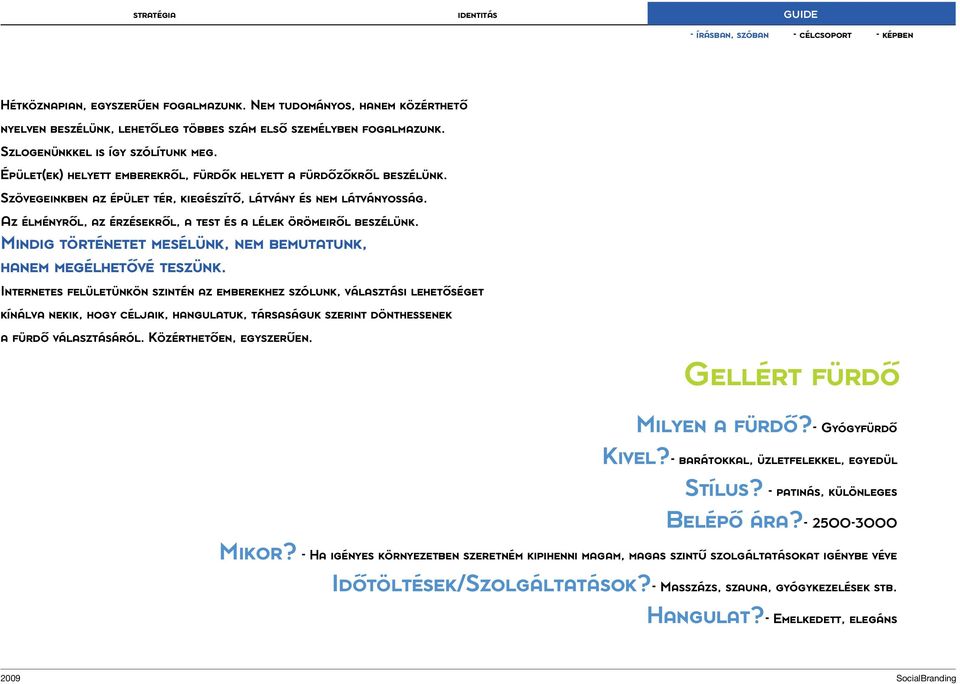Click the 'Milyen a fürdő?' question

pyautogui.click(x=724, y=424)
